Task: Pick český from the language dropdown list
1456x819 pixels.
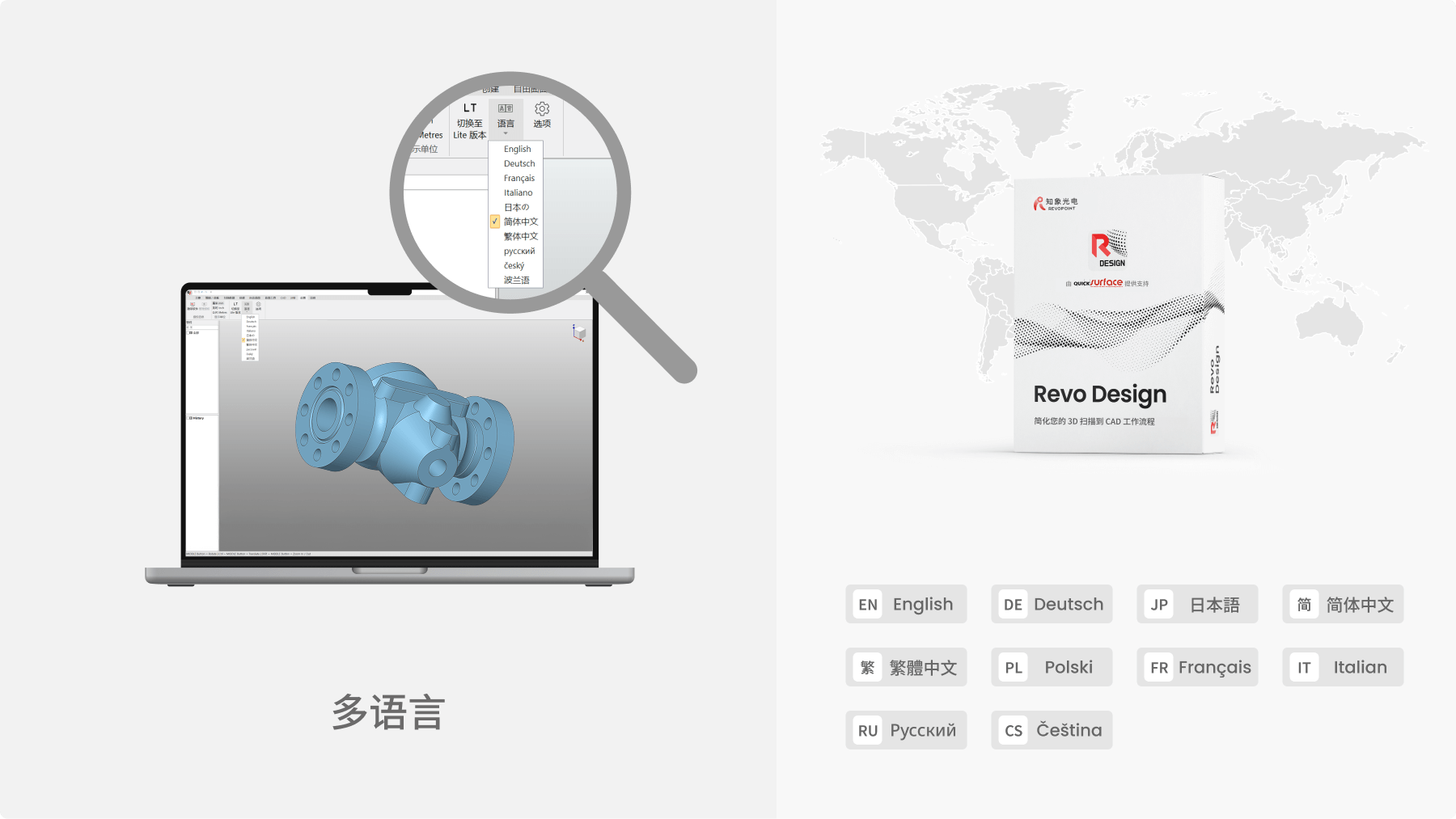Action: (514, 265)
